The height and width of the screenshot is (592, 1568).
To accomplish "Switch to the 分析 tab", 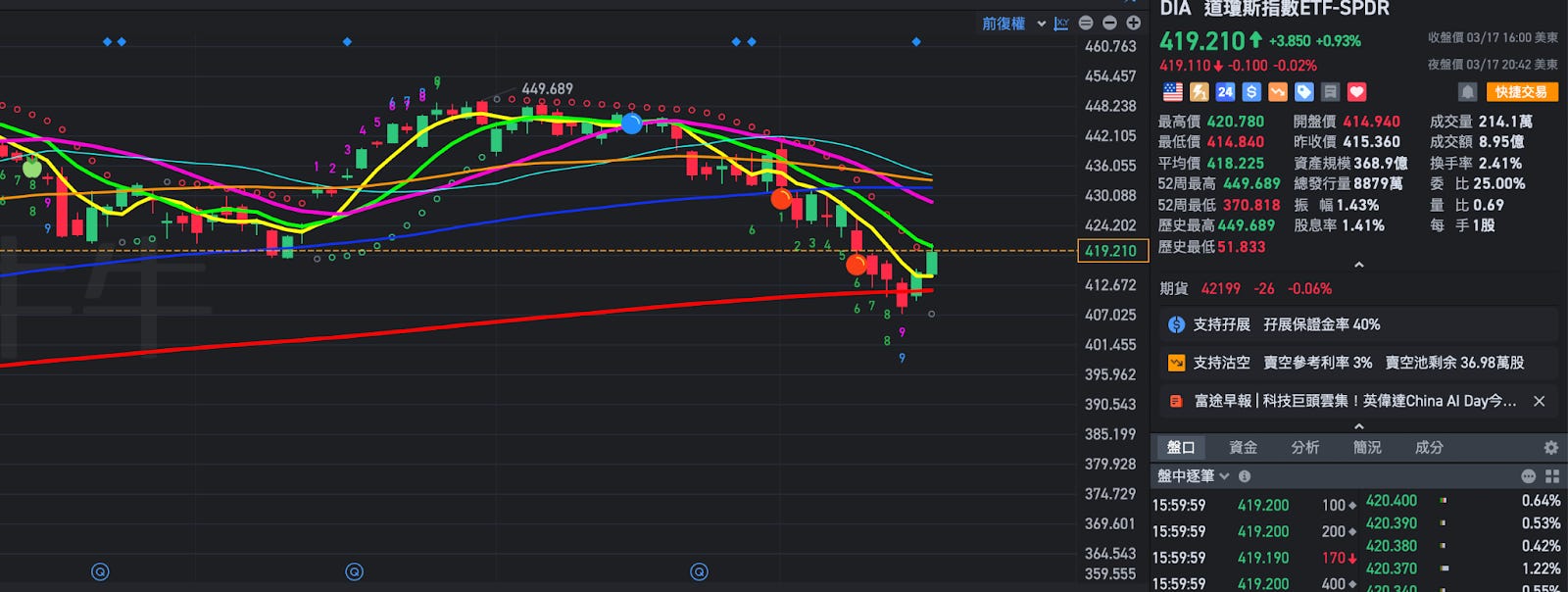I will (1304, 447).
